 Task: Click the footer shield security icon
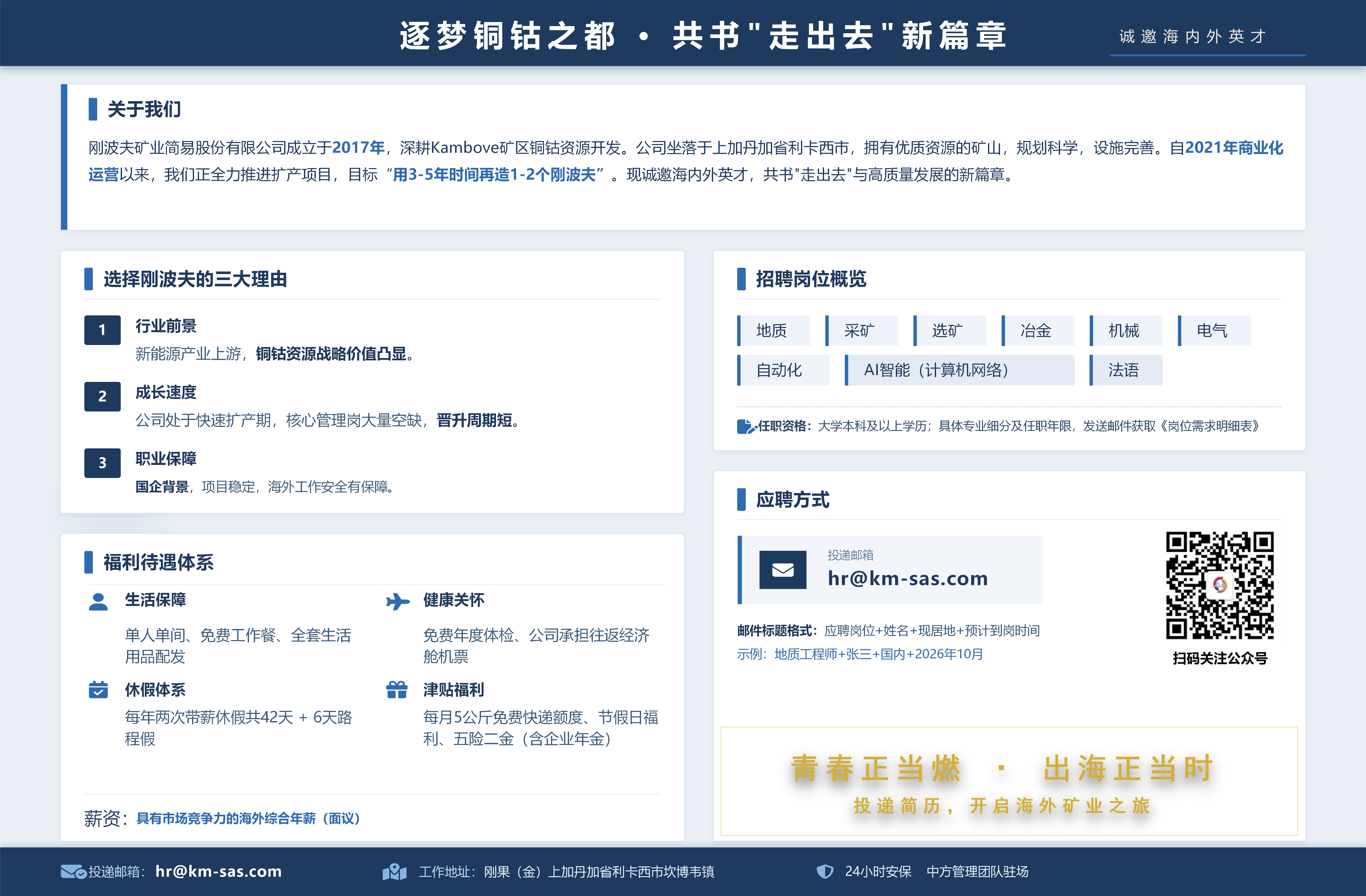point(825,871)
